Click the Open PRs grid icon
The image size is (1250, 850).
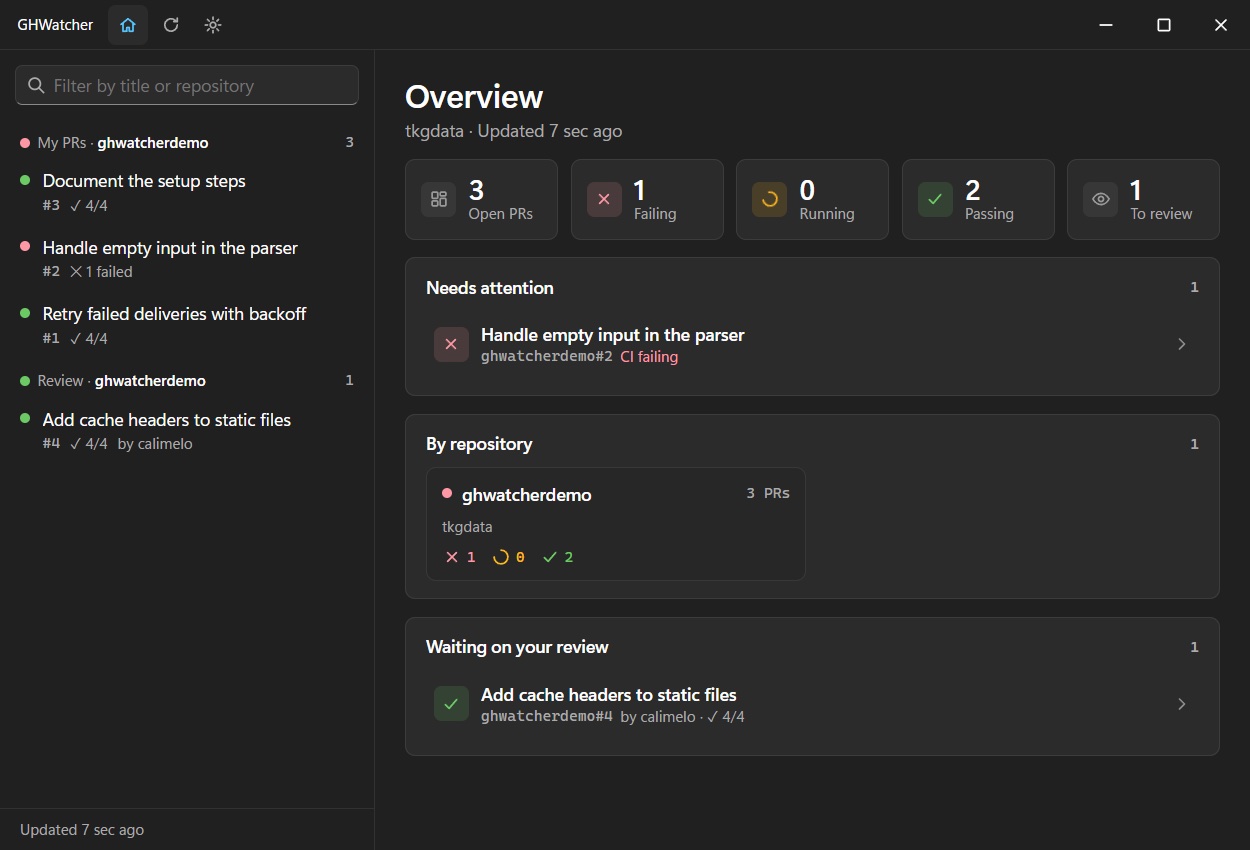(438, 199)
